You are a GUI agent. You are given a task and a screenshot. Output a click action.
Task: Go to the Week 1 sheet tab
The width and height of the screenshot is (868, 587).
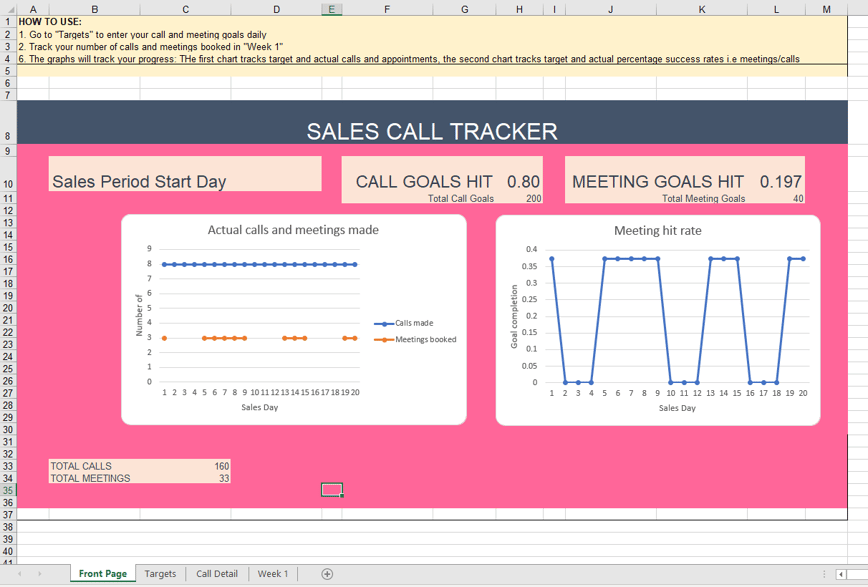[272, 574]
